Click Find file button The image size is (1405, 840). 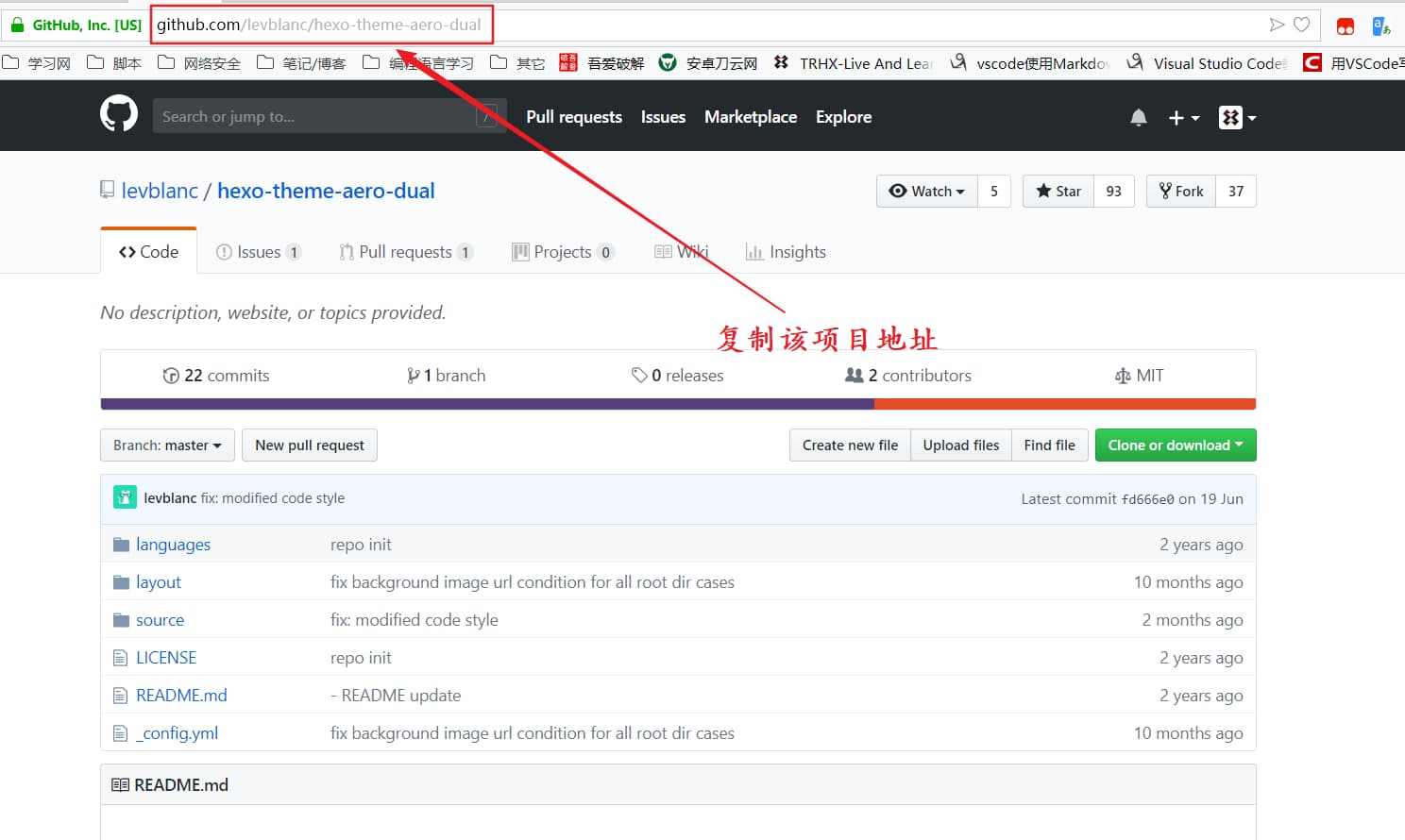pos(1050,445)
